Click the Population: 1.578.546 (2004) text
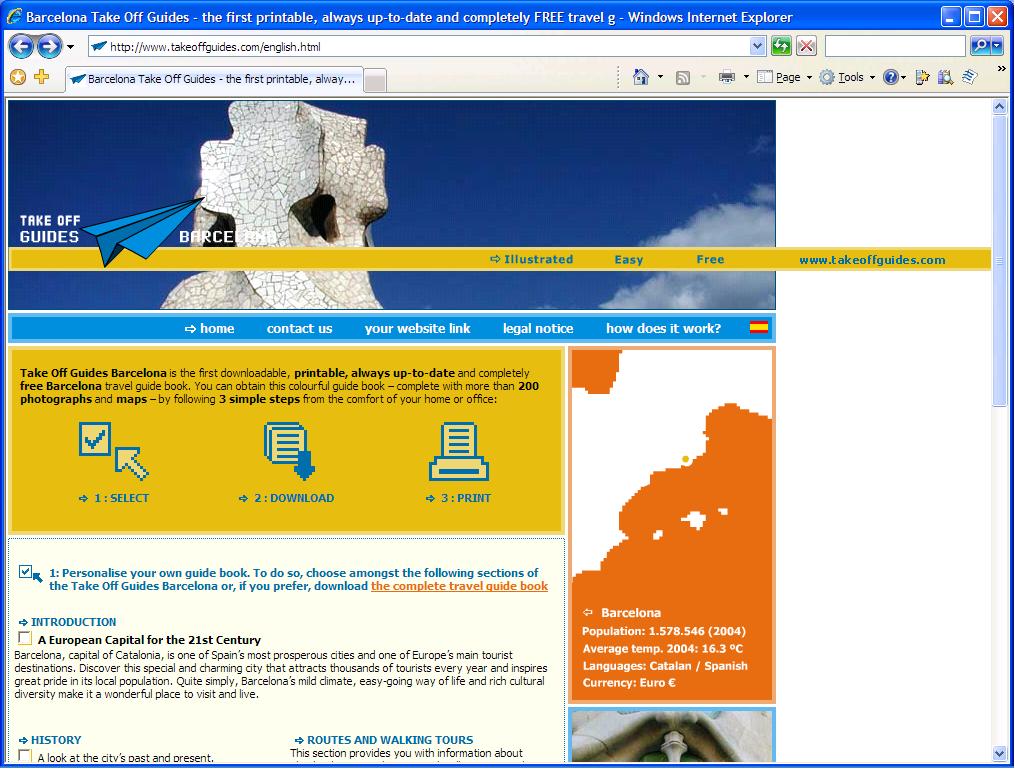Viewport: 1015px width, 769px height. coord(664,631)
